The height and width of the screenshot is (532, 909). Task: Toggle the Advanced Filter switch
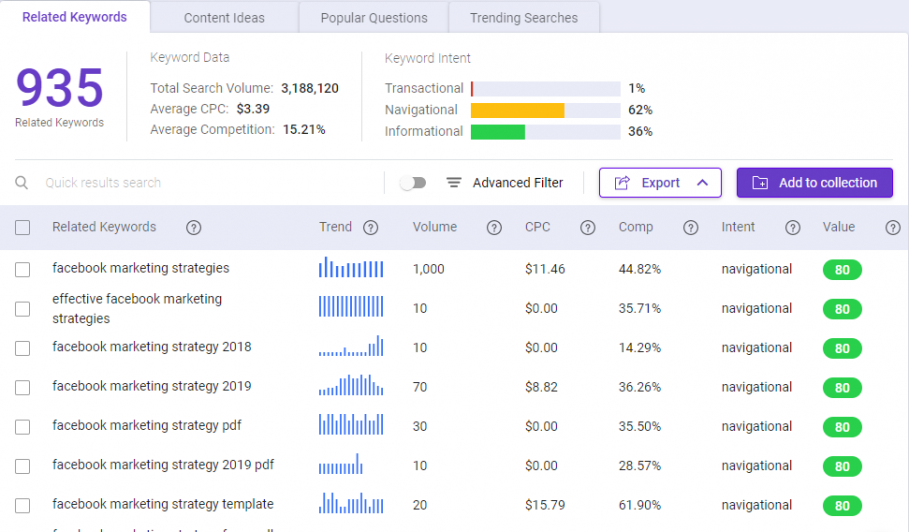click(x=413, y=183)
